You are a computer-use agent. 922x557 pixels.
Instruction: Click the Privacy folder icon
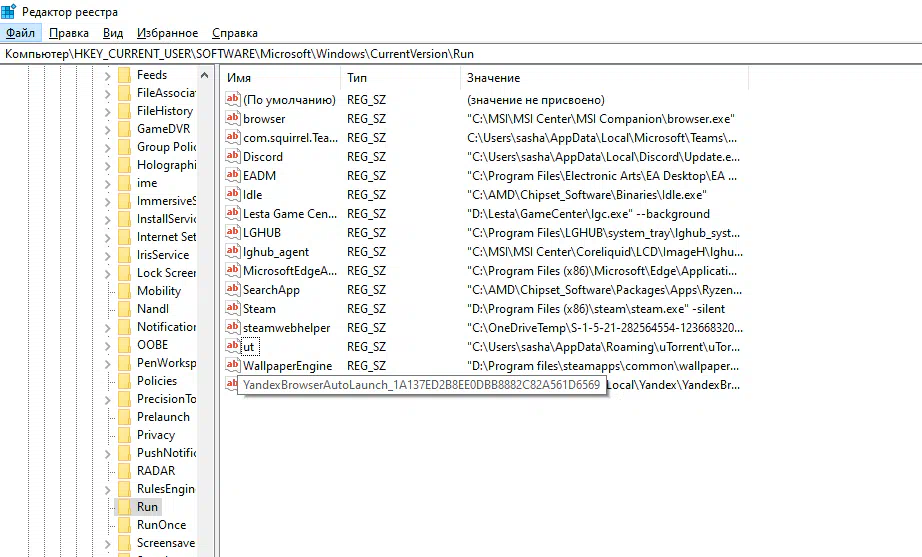[124, 435]
